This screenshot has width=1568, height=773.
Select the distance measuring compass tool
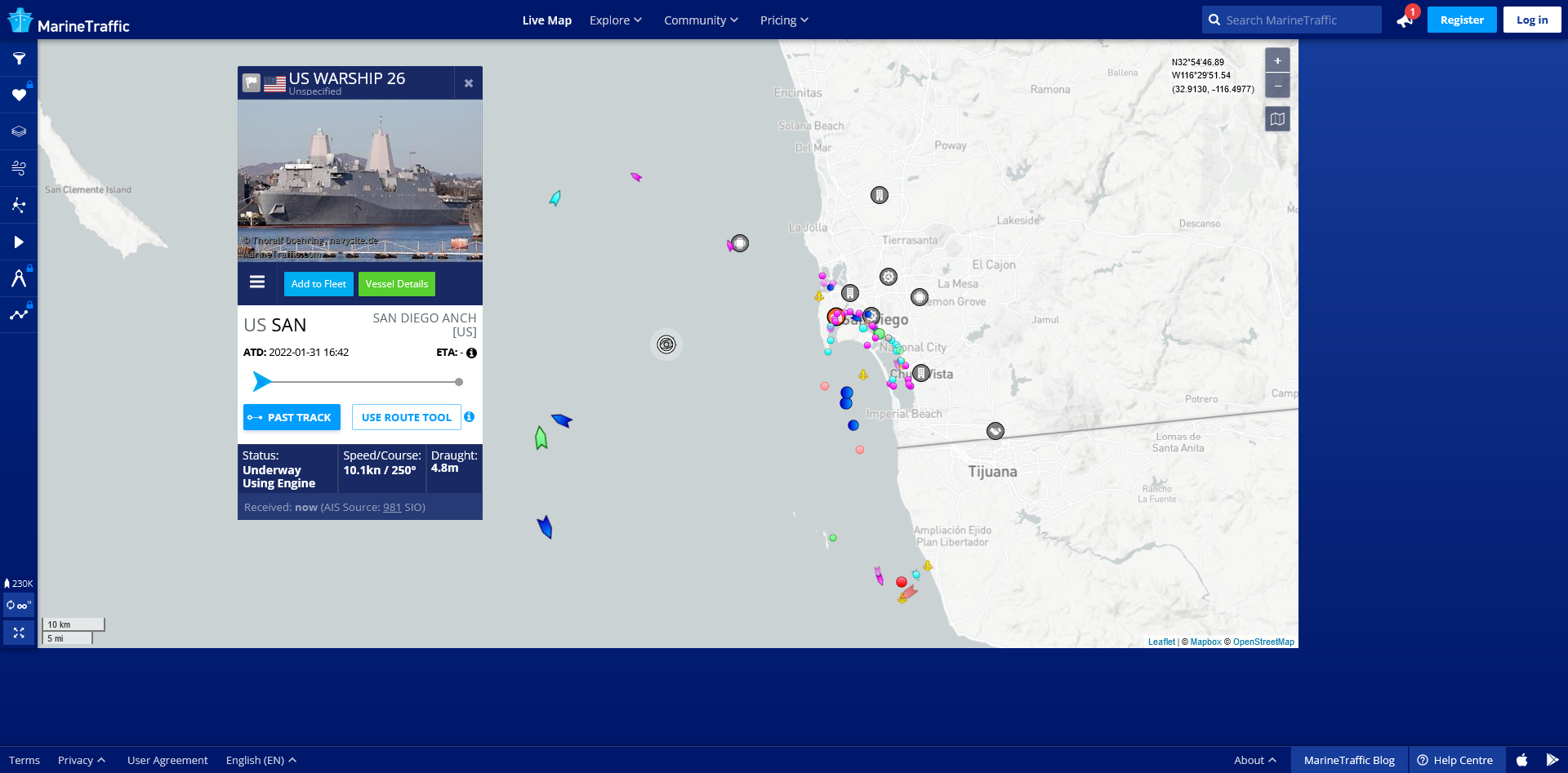(x=19, y=278)
